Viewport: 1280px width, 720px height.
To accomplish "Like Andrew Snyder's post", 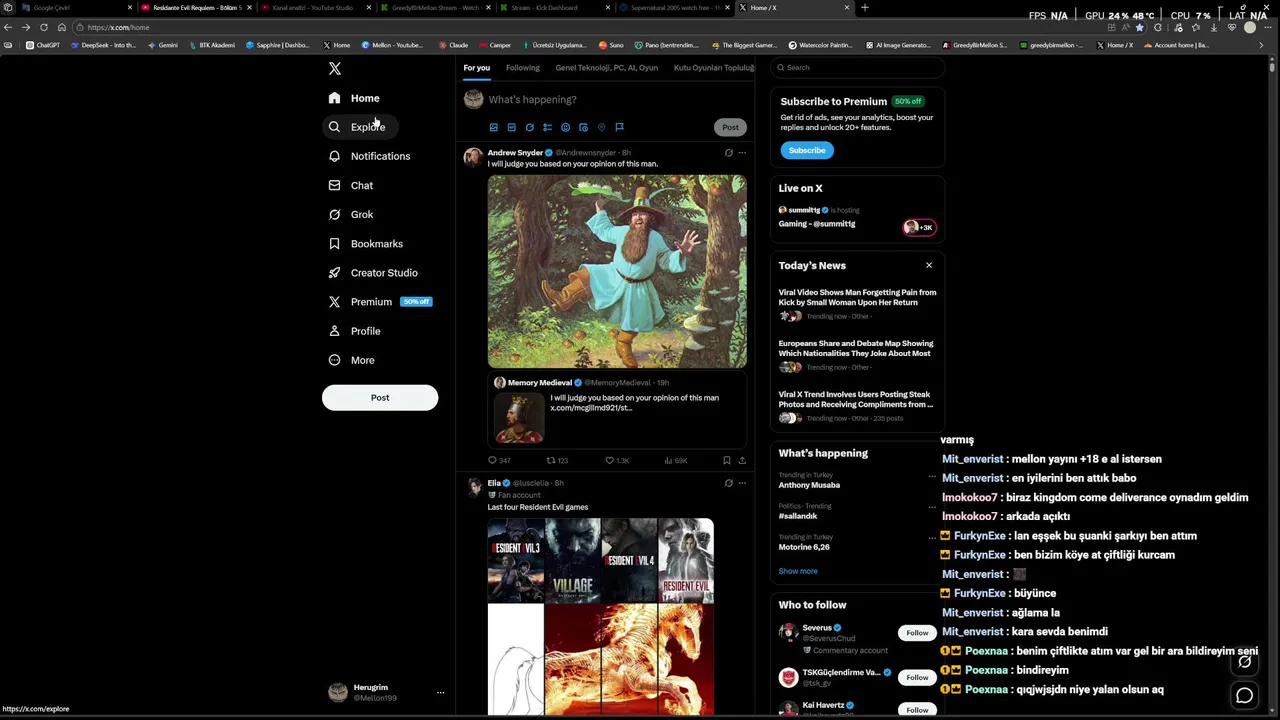I will tap(617, 460).
